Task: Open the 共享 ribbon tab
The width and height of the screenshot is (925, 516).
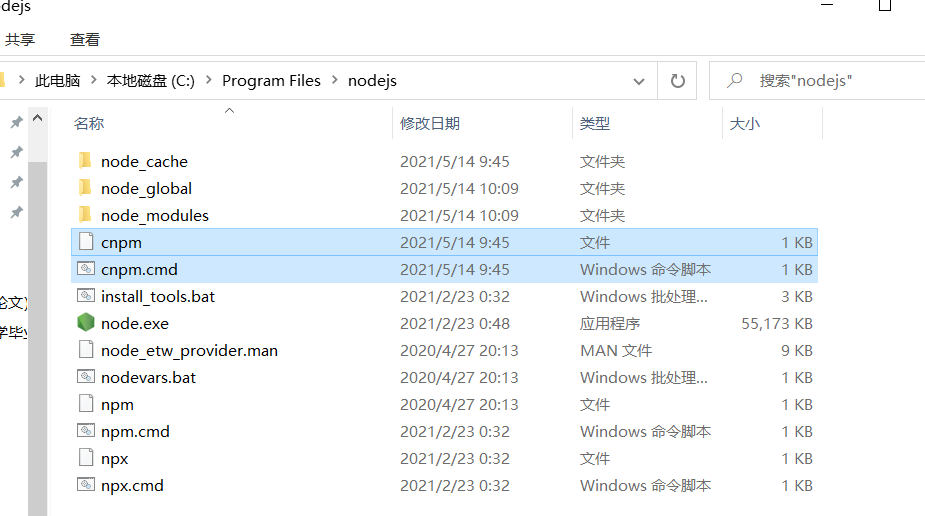Action: click(x=20, y=40)
